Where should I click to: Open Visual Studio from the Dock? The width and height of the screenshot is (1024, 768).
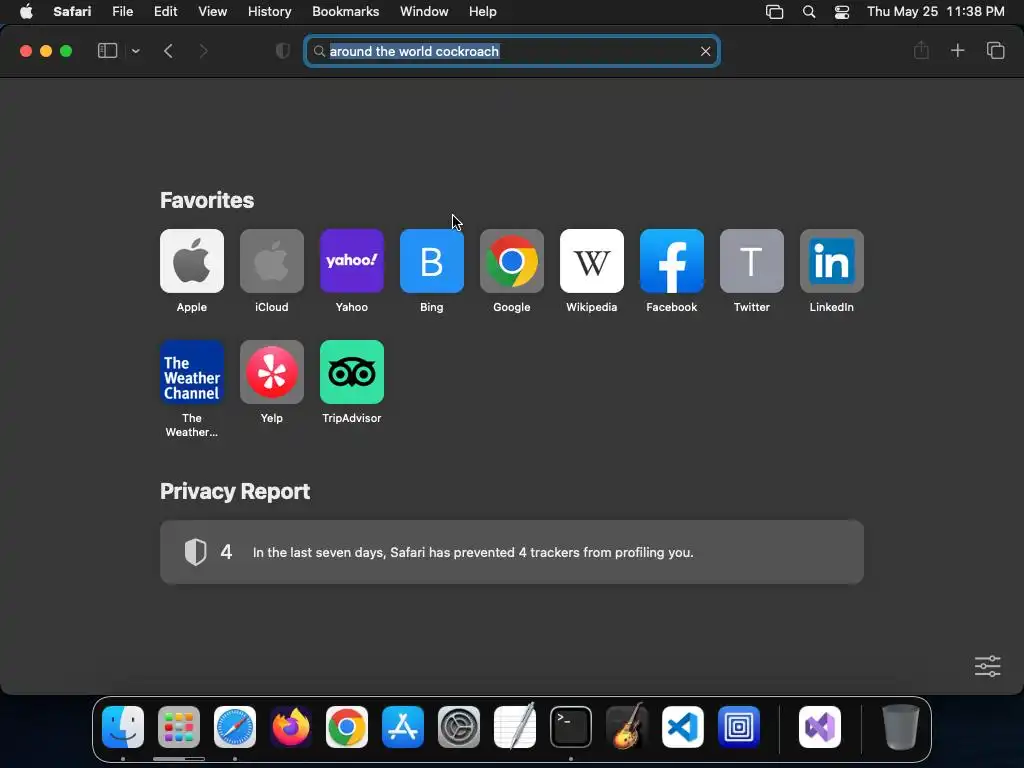(820, 727)
